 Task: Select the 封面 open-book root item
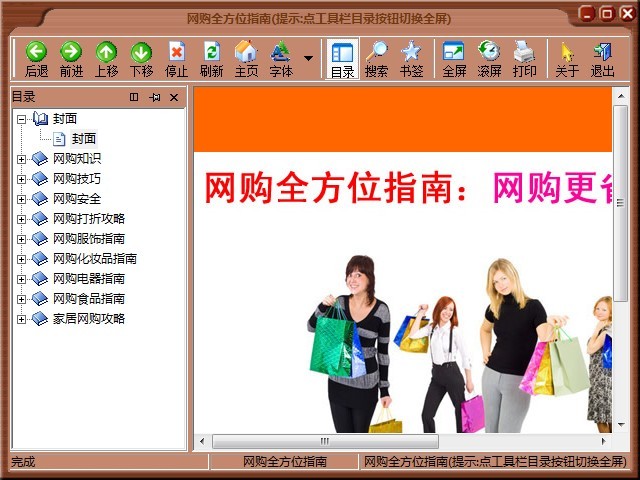65,119
